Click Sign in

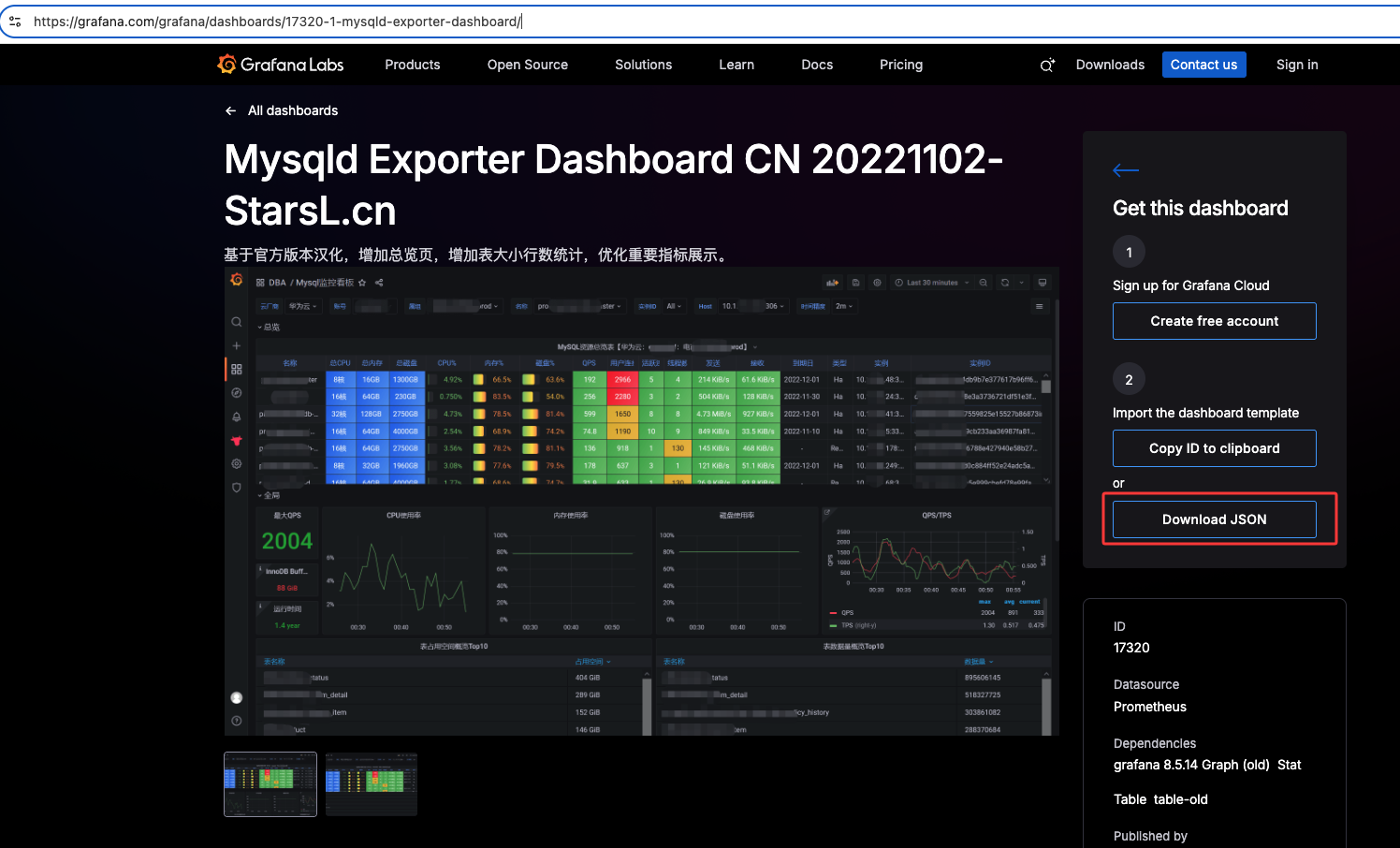click(1297, 65)
